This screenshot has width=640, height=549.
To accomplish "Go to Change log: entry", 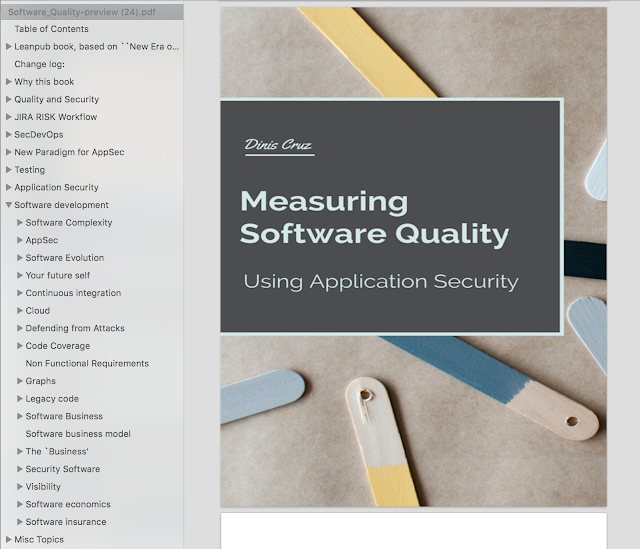I will [x=40, y=64].
